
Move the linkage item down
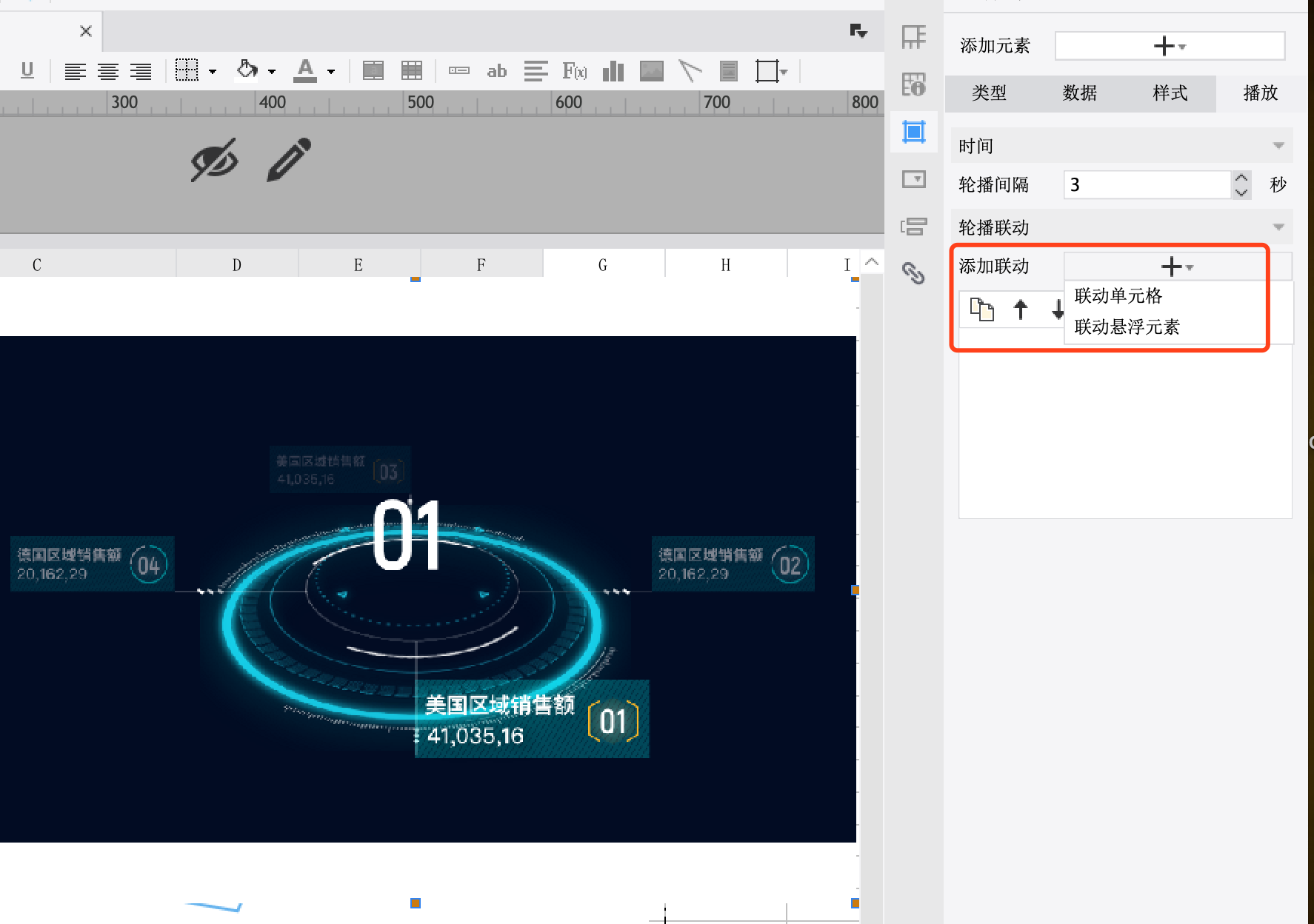tap(1058, 309)
